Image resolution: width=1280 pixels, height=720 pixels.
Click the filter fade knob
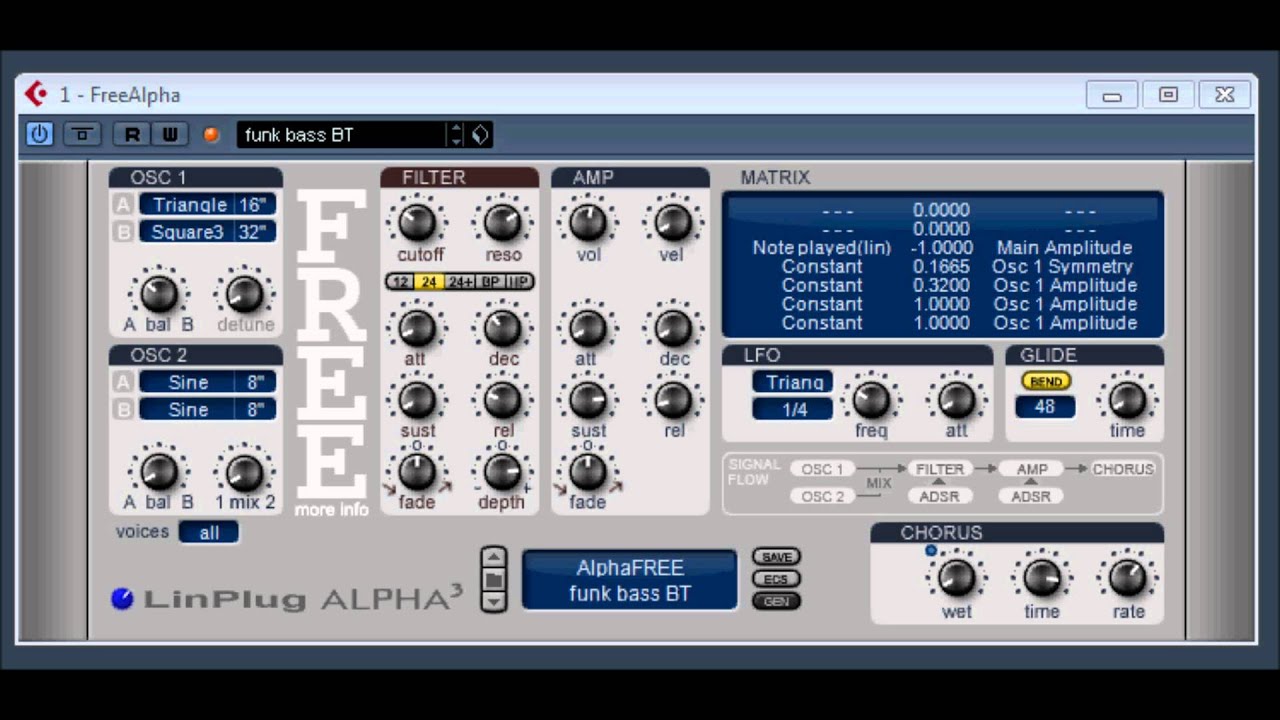[417, 471]
